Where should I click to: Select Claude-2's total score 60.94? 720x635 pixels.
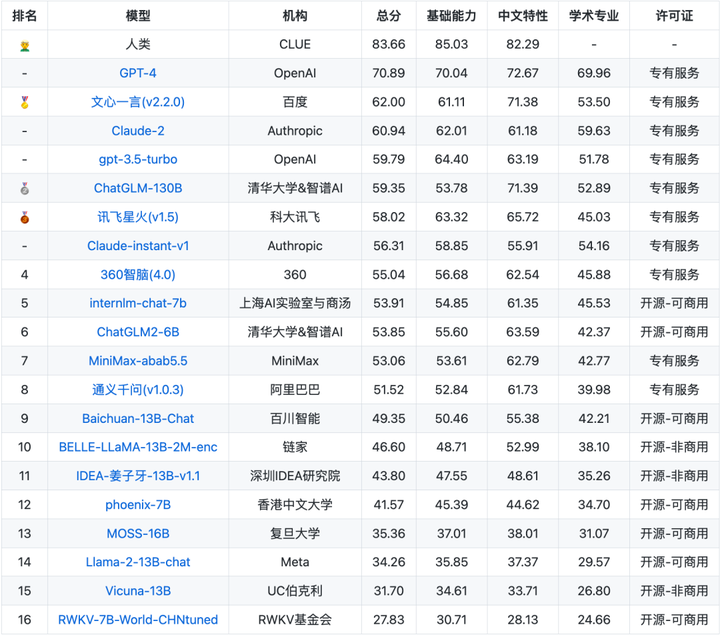388,131
